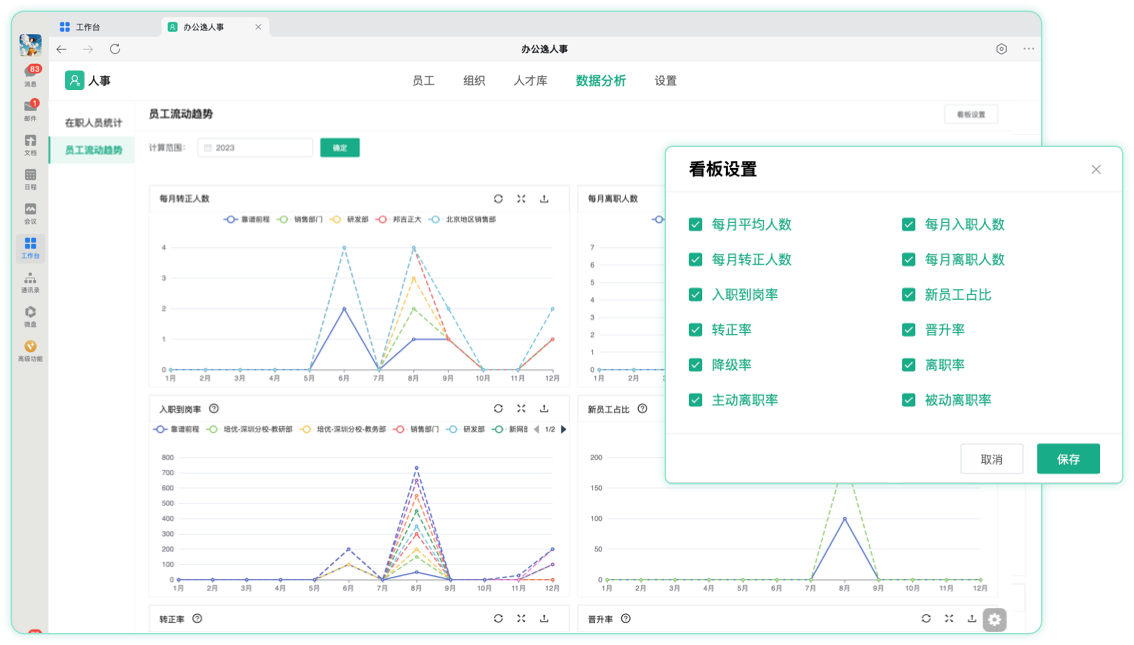
Task: Go back with the browser back arrow
Action: (x=61, y=49)
